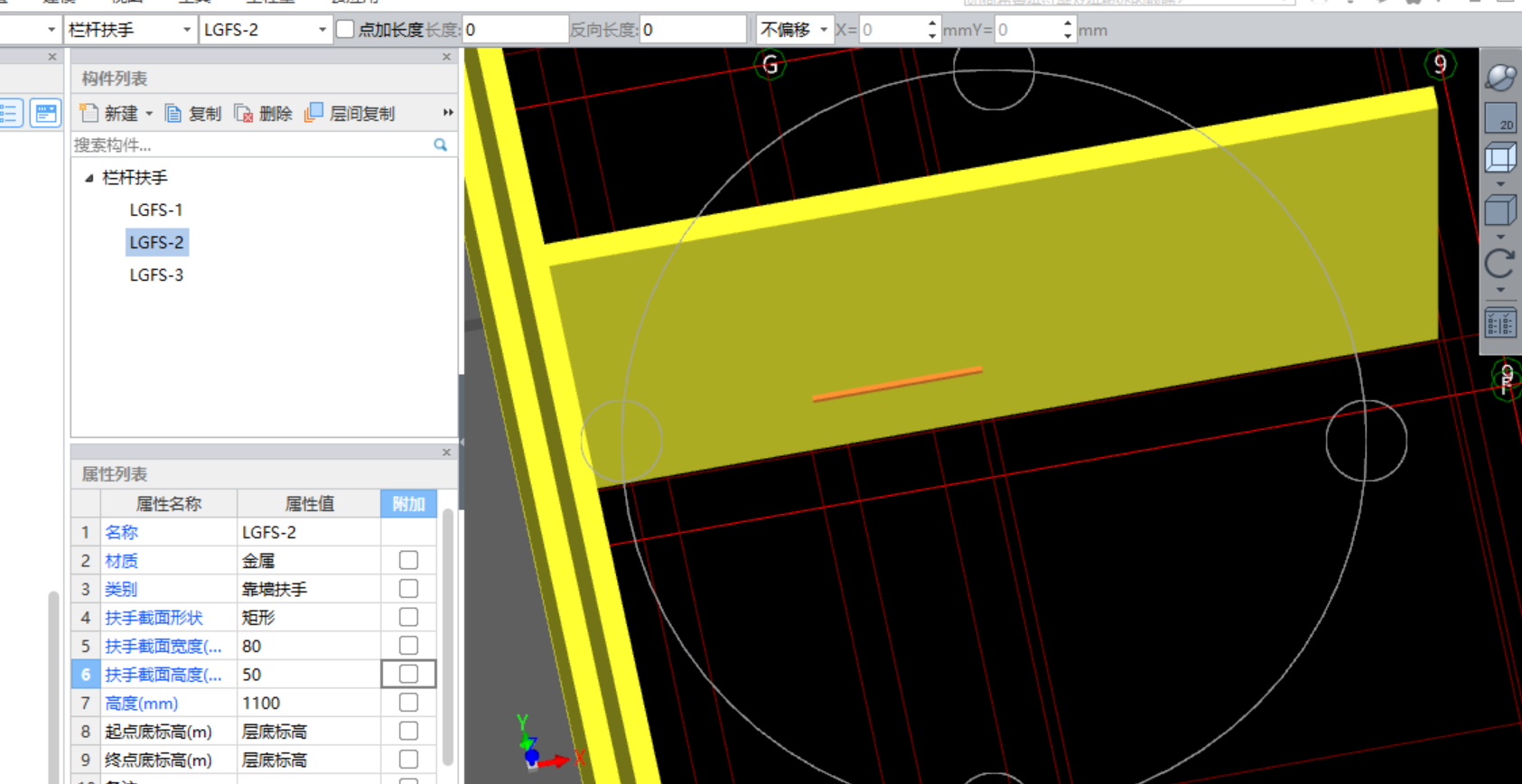
Task: Click the 复制 copy button
Action: coord(193,113)
